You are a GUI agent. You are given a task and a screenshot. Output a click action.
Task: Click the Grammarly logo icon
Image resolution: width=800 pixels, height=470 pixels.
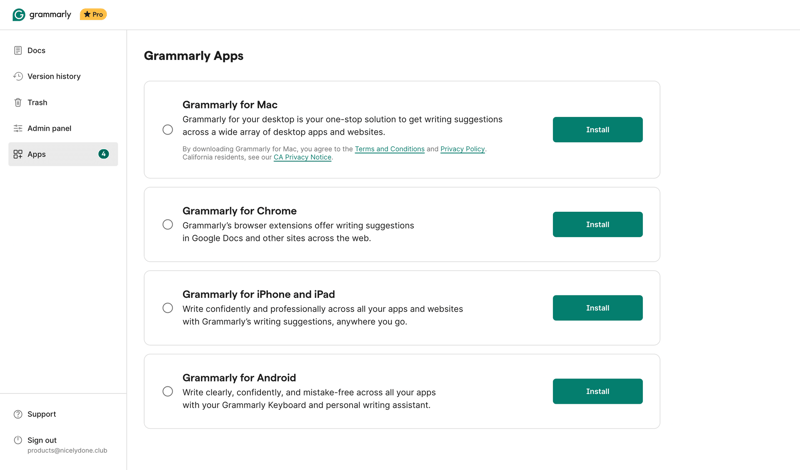coord(19,15)
